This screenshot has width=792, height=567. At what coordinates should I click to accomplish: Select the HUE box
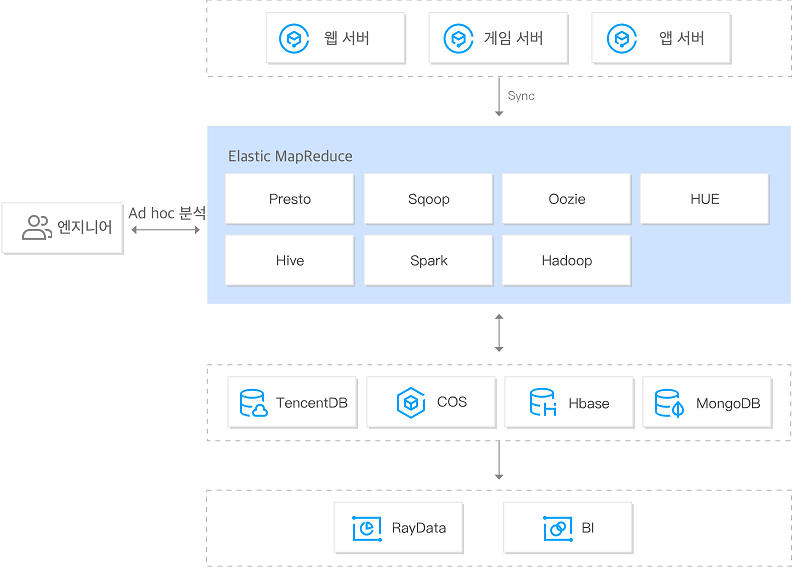(705, 199)
